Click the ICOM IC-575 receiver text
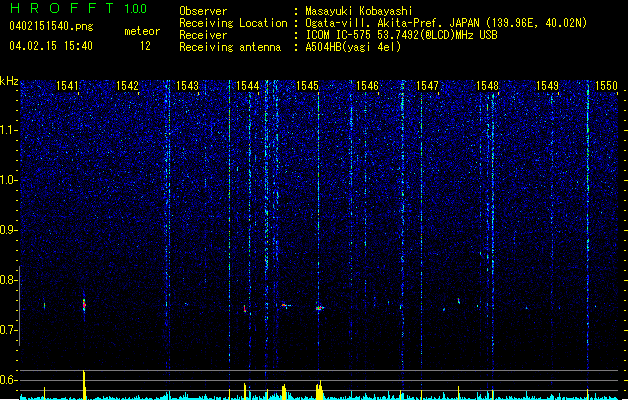The image size is (629, 400). pos(401,35)
